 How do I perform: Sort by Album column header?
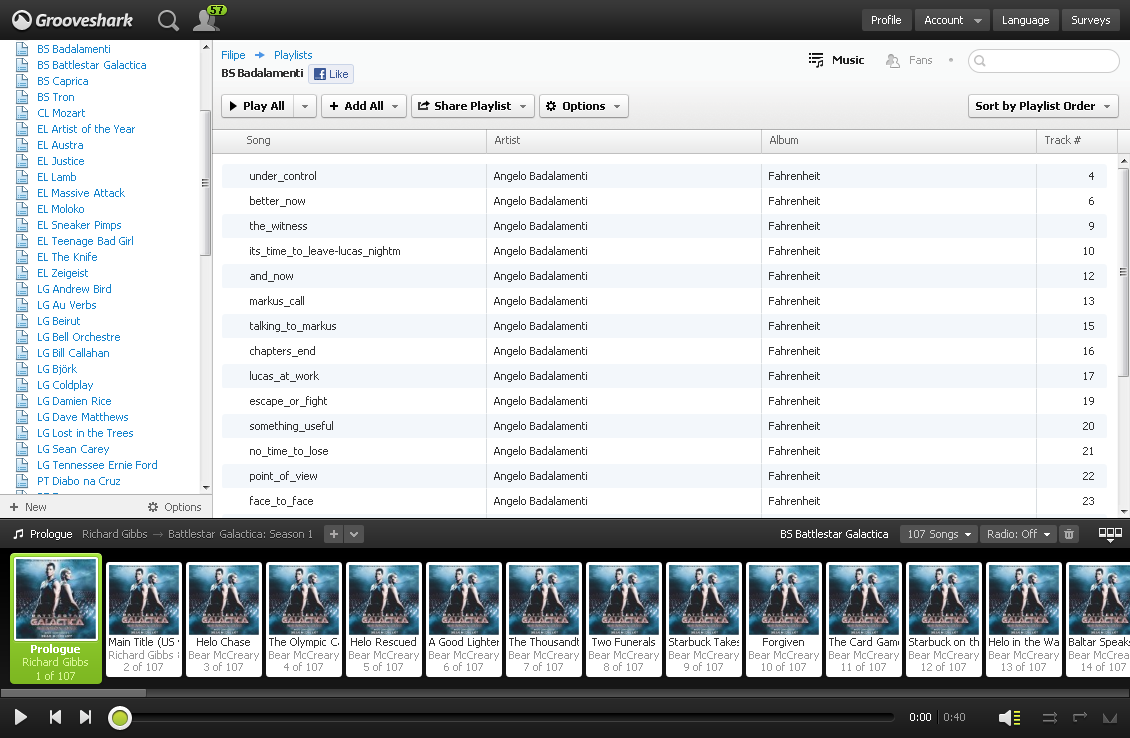tap(899, 141)
